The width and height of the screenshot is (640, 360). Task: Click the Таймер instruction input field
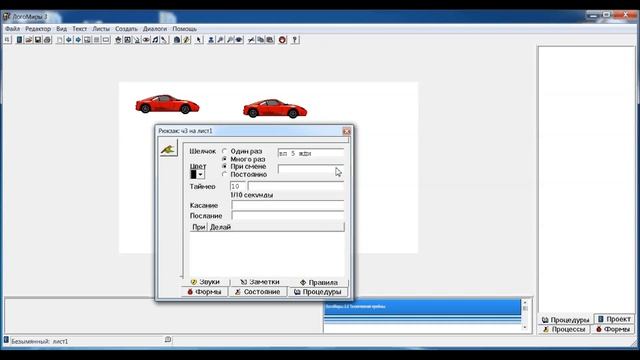tap(296, 186)
